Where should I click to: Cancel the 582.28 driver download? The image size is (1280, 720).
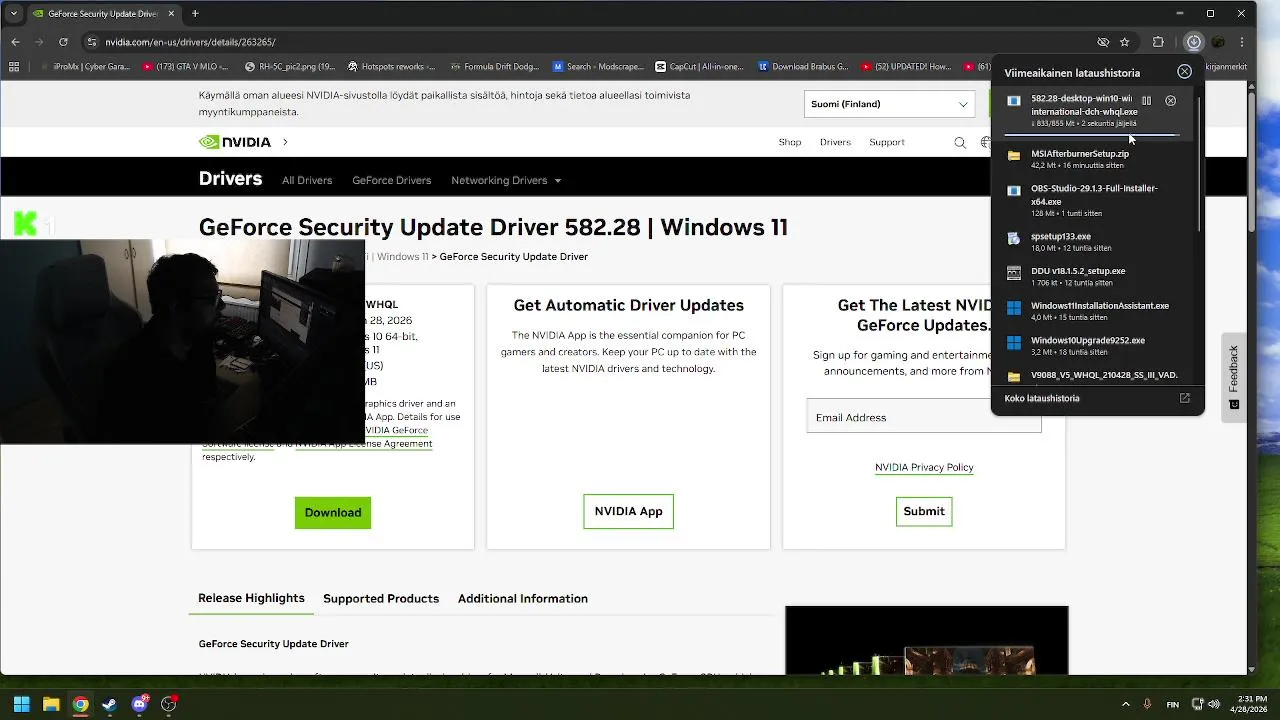click(1170, 101)
